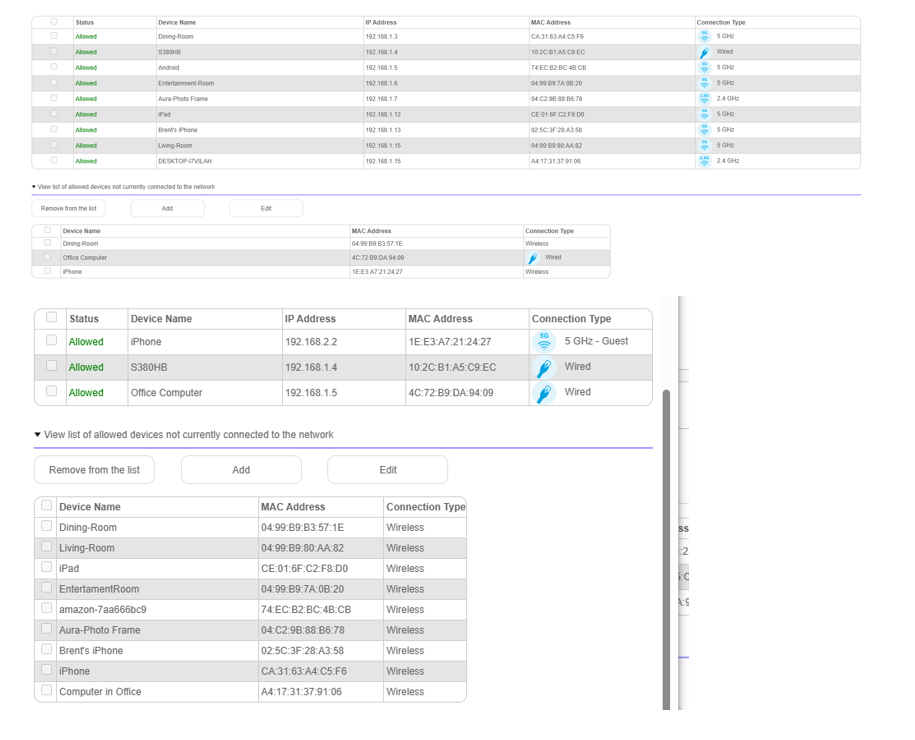Select checkbox for Living-Room in lower offline list

[46, 547]
